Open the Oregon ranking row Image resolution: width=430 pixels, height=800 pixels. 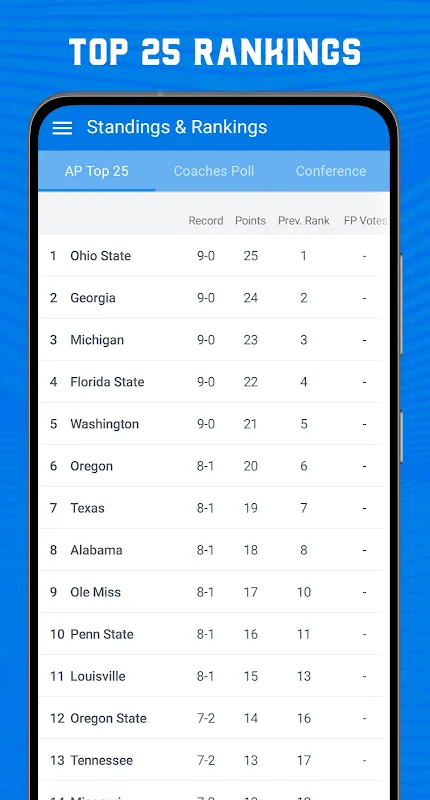[214, 466]
